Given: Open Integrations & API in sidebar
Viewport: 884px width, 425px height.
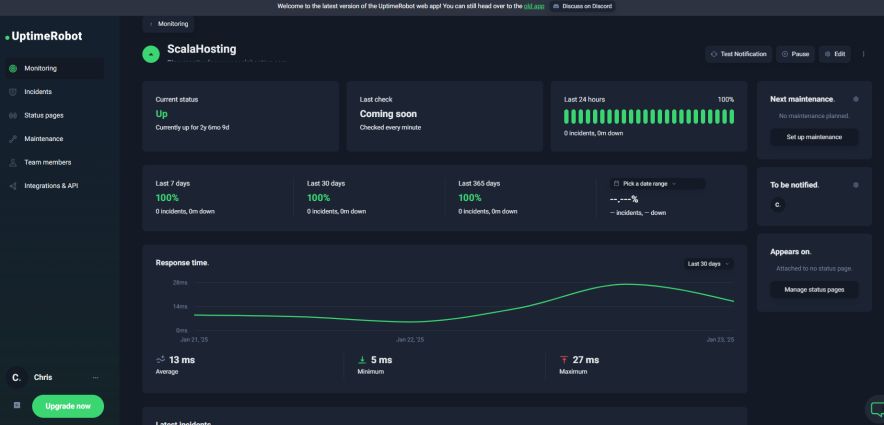Looking at the screenshot, I should (50, 186).
